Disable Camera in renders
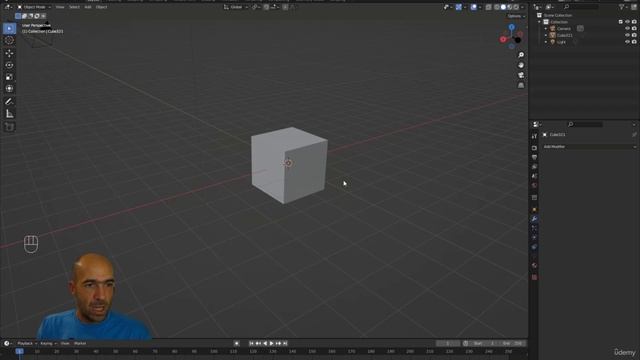Image resolution: width=640 pixels, height=360 pixels. pos(634,29)
